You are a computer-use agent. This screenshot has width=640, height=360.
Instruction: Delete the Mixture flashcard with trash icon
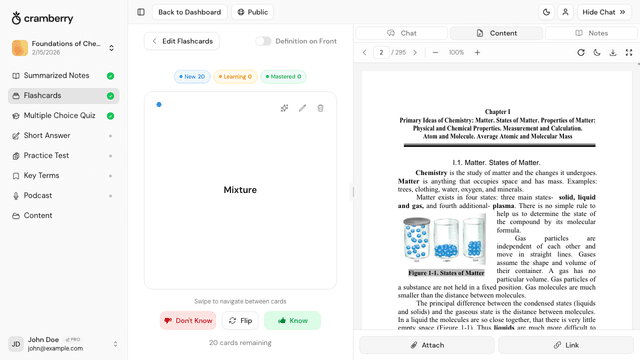[320, 108]
